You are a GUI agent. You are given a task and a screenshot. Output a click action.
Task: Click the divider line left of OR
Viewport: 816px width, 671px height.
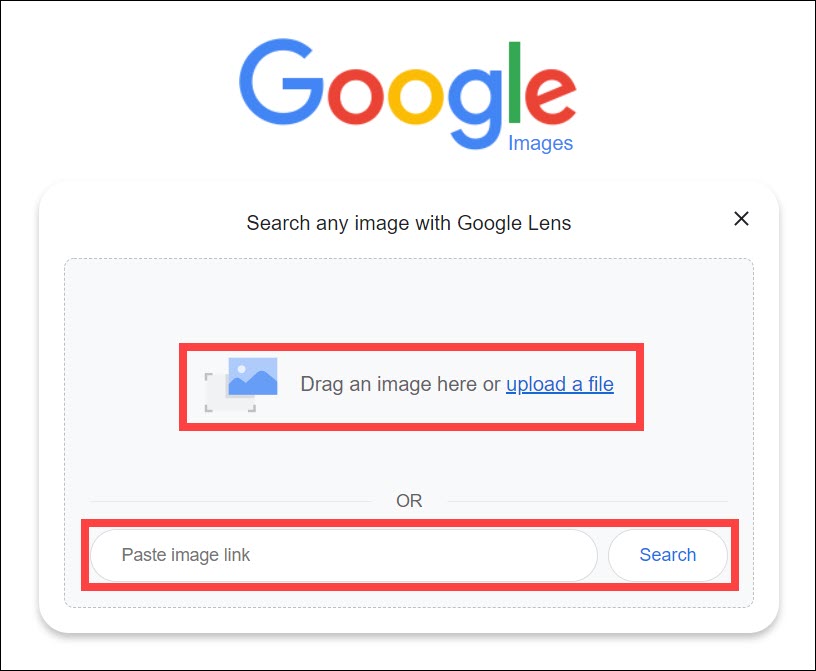tap(230, 502)
